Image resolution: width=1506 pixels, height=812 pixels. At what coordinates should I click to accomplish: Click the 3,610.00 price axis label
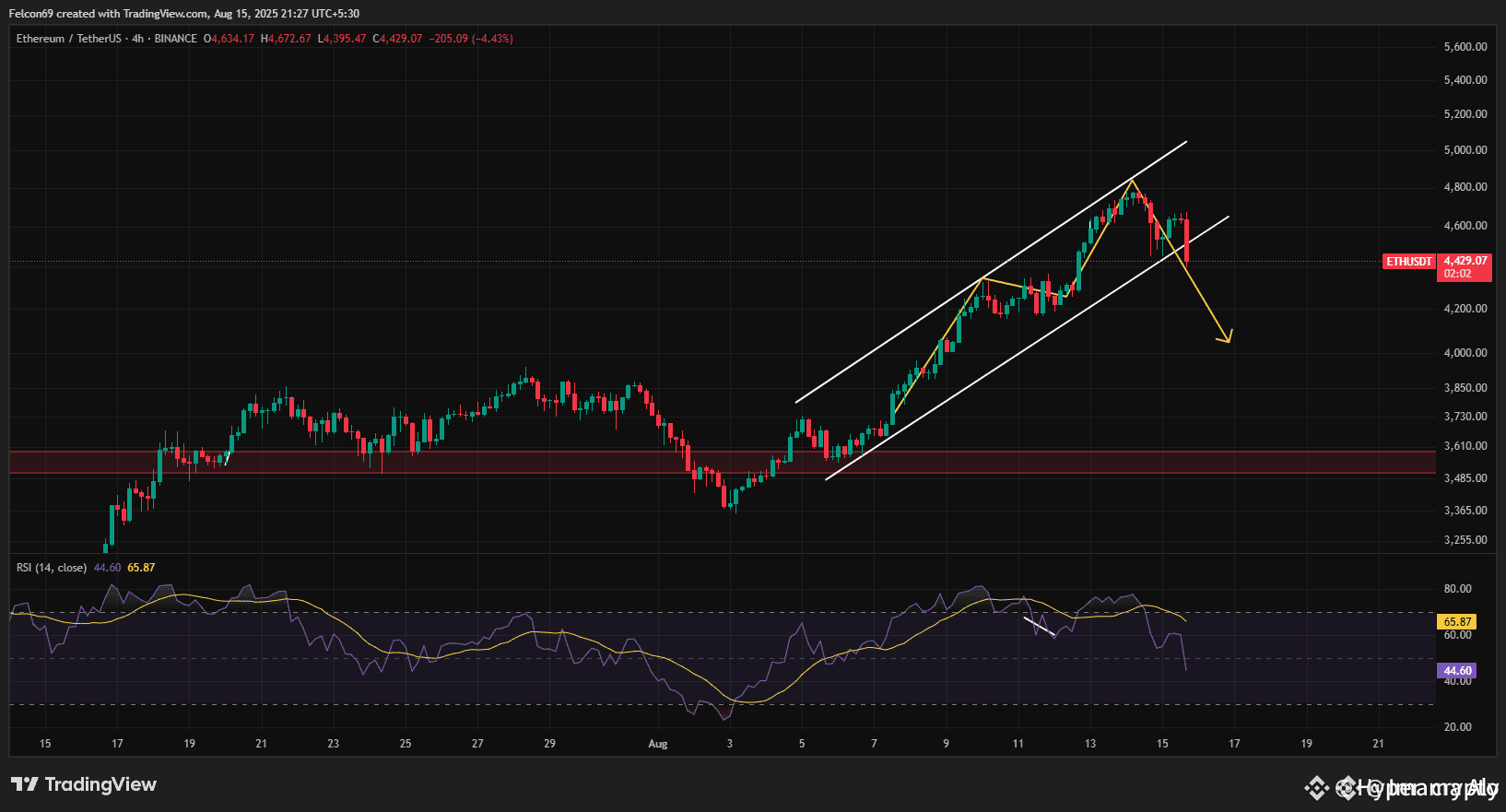[x=1465, y=446]
